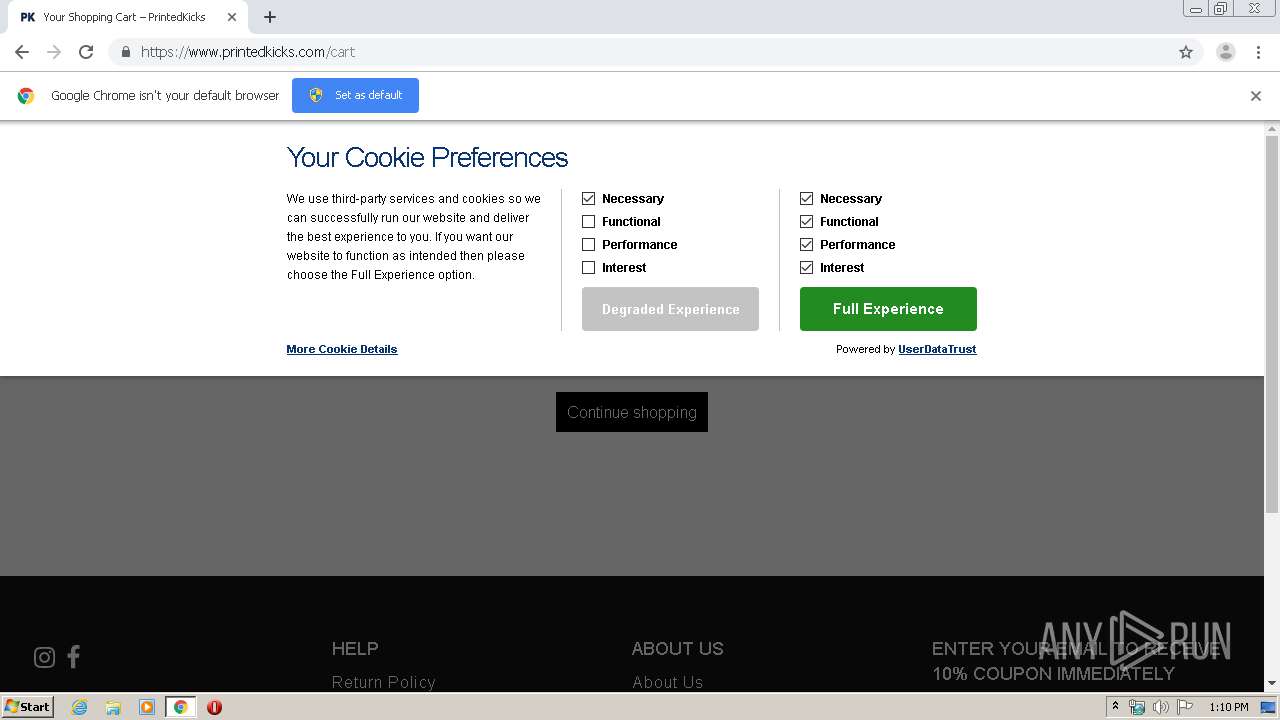Enable Interest cookies in Degraded column
The width and height of the screenshot is (1280, 720).
(x=588, y=267)
